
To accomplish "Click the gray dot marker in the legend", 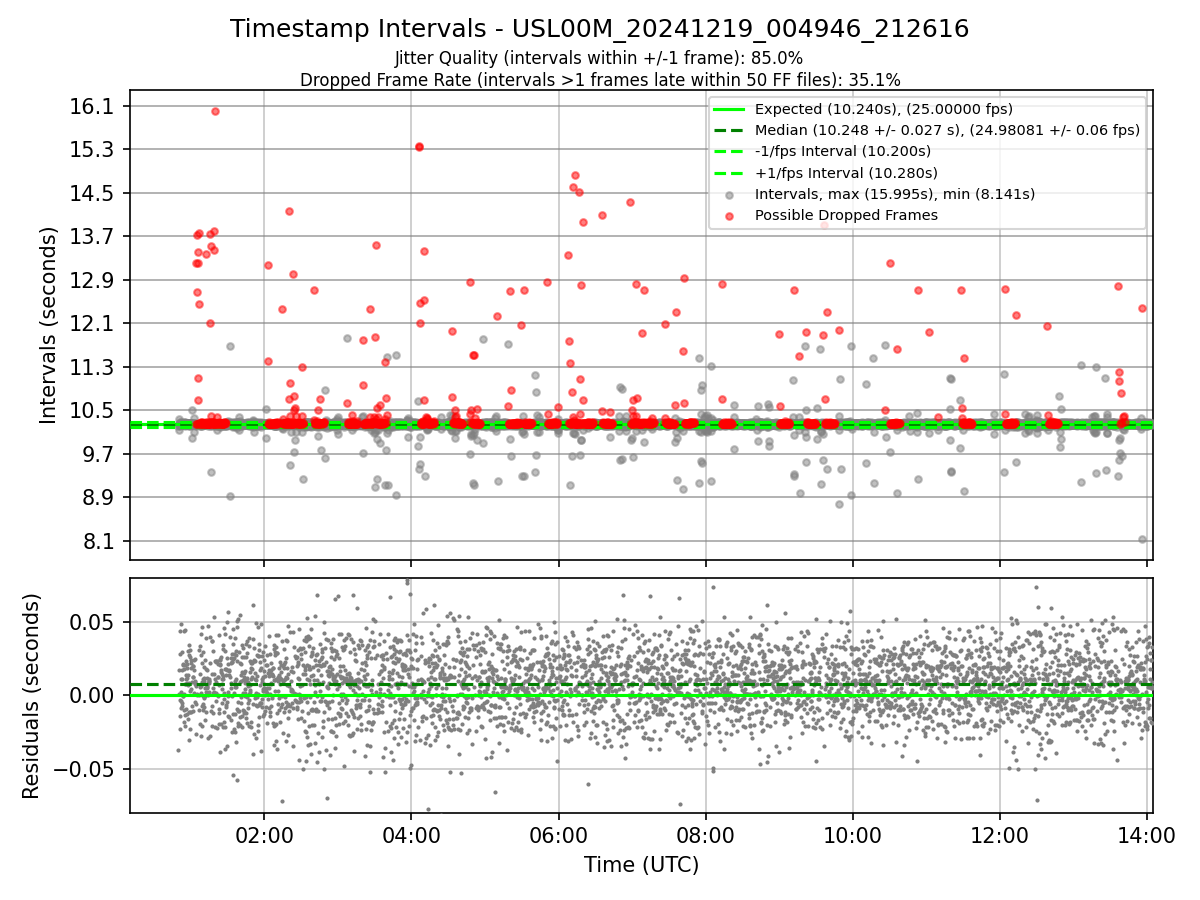I will pos(730,194).
